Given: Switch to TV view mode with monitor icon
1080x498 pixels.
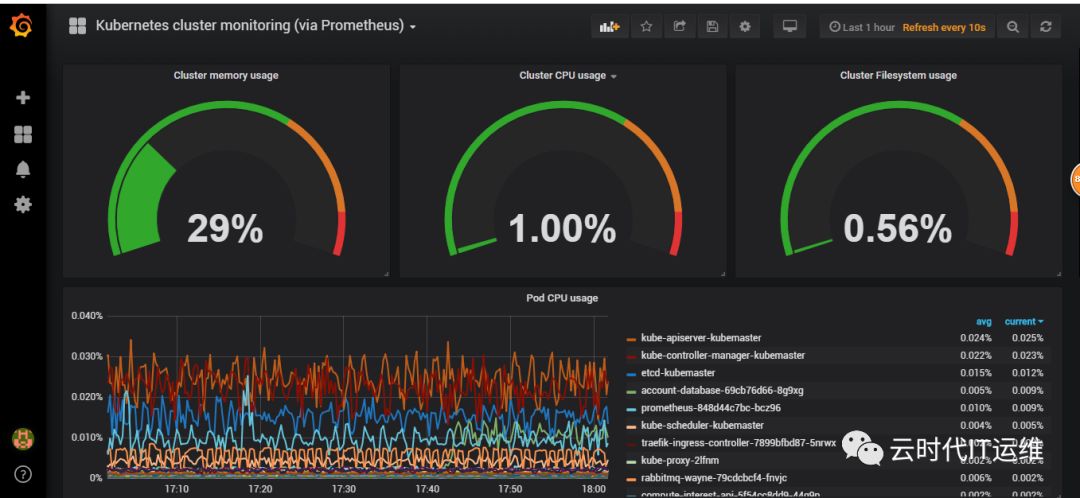Looking at the screenshot, I should point(790,27).
